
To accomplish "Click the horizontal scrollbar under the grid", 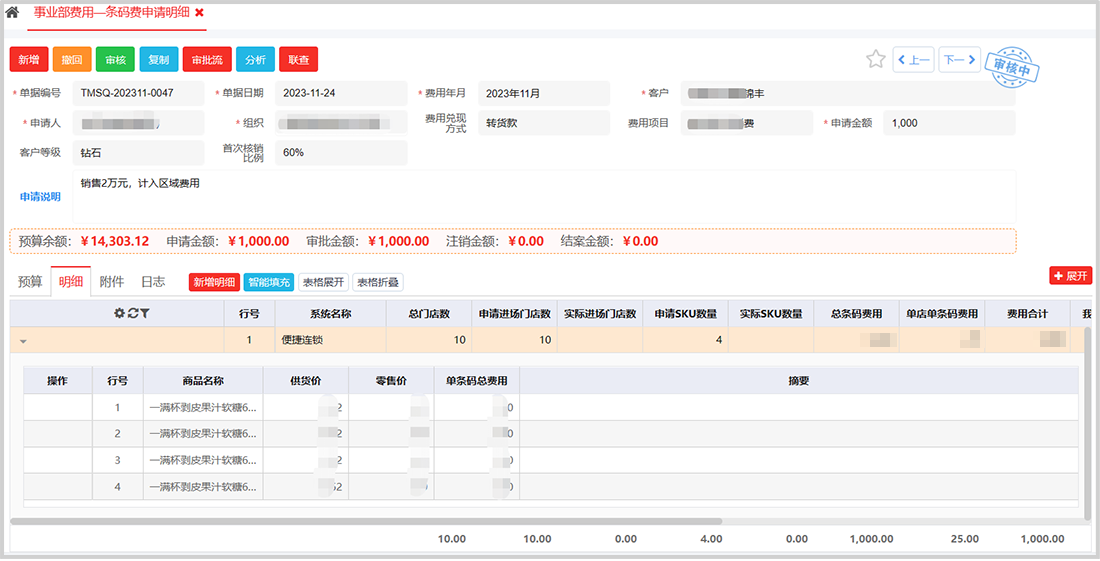I will click(x=366, y=521).
